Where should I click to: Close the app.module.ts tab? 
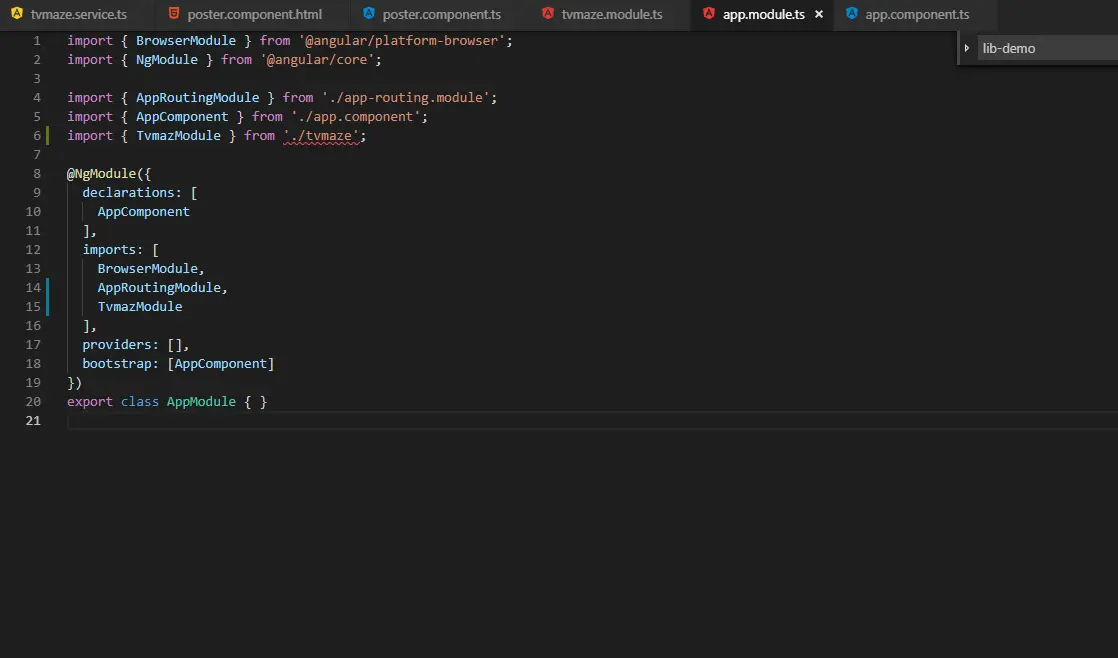pyautogui.click(x=819, y=14)
